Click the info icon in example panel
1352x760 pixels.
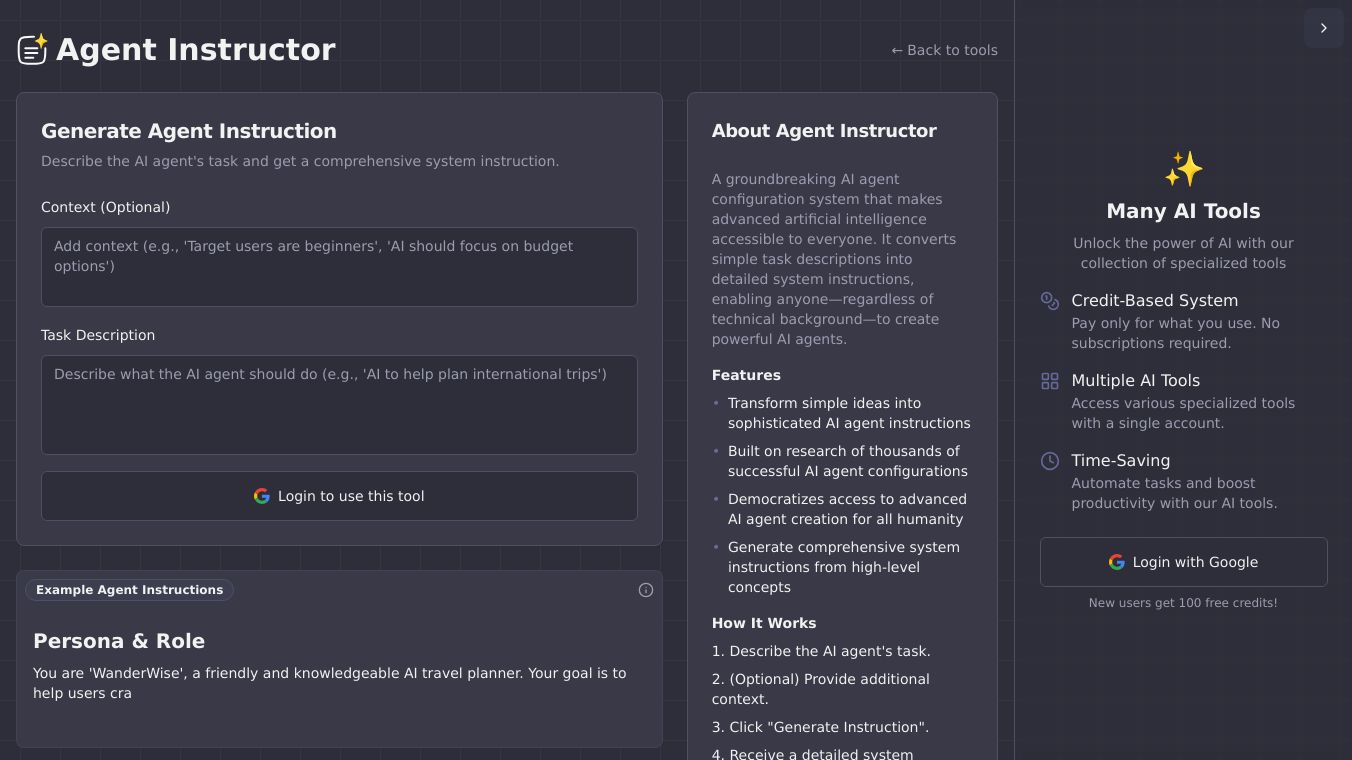pos(646,590)
